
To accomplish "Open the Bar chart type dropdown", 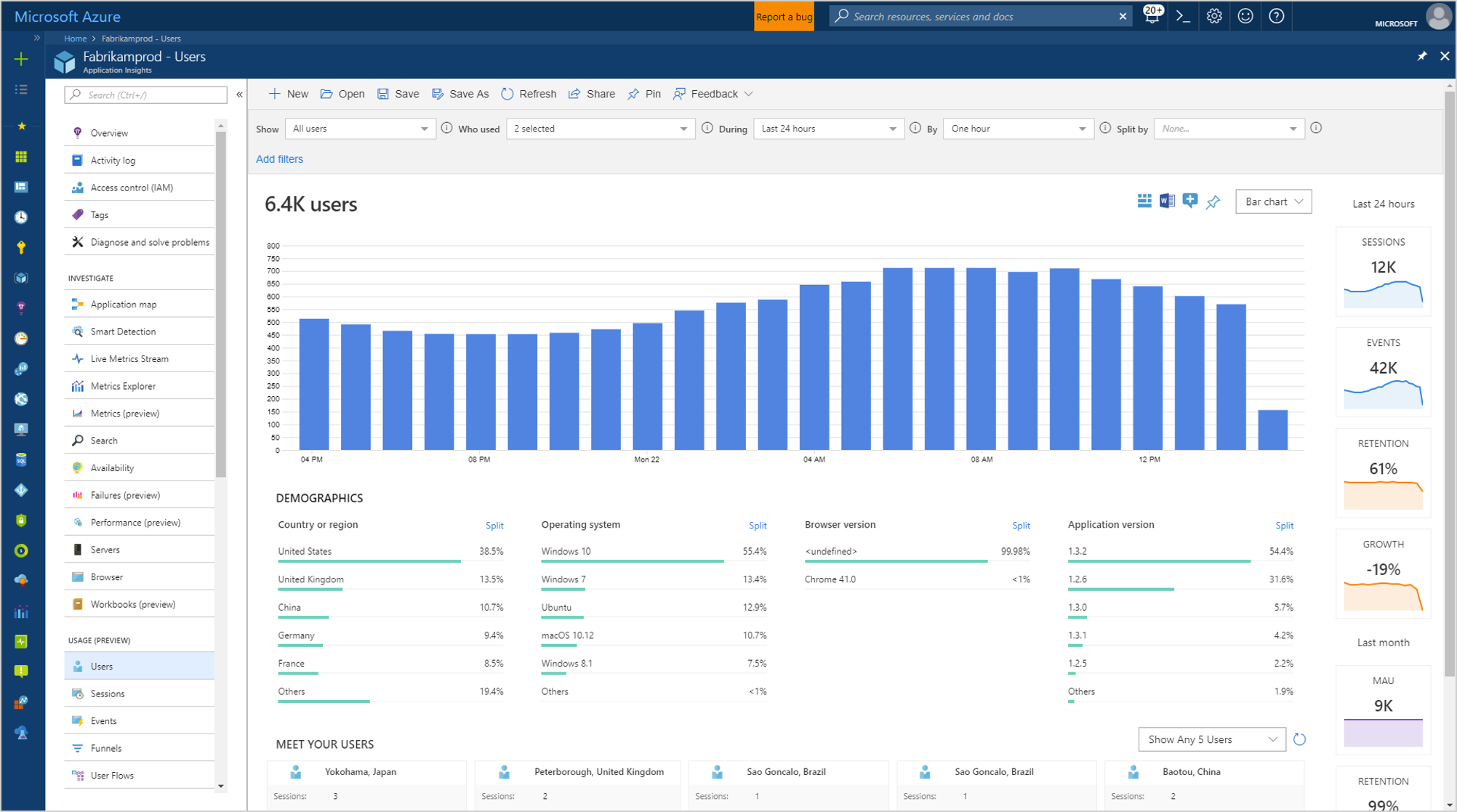I will [1273, 202].
